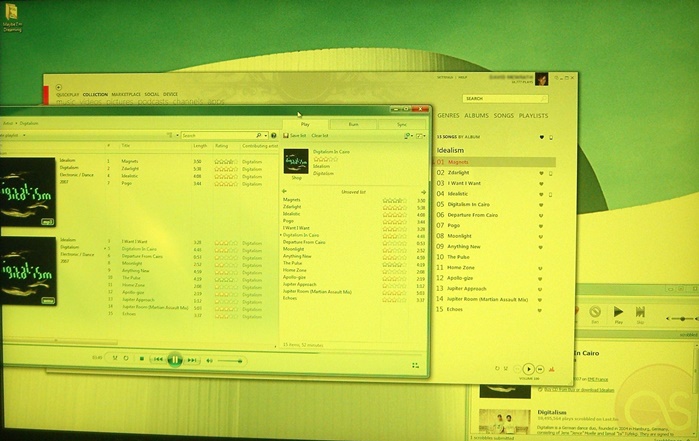Open Social in Zune navigation
This screenshot has height=441, width=699.
[152, 95]
